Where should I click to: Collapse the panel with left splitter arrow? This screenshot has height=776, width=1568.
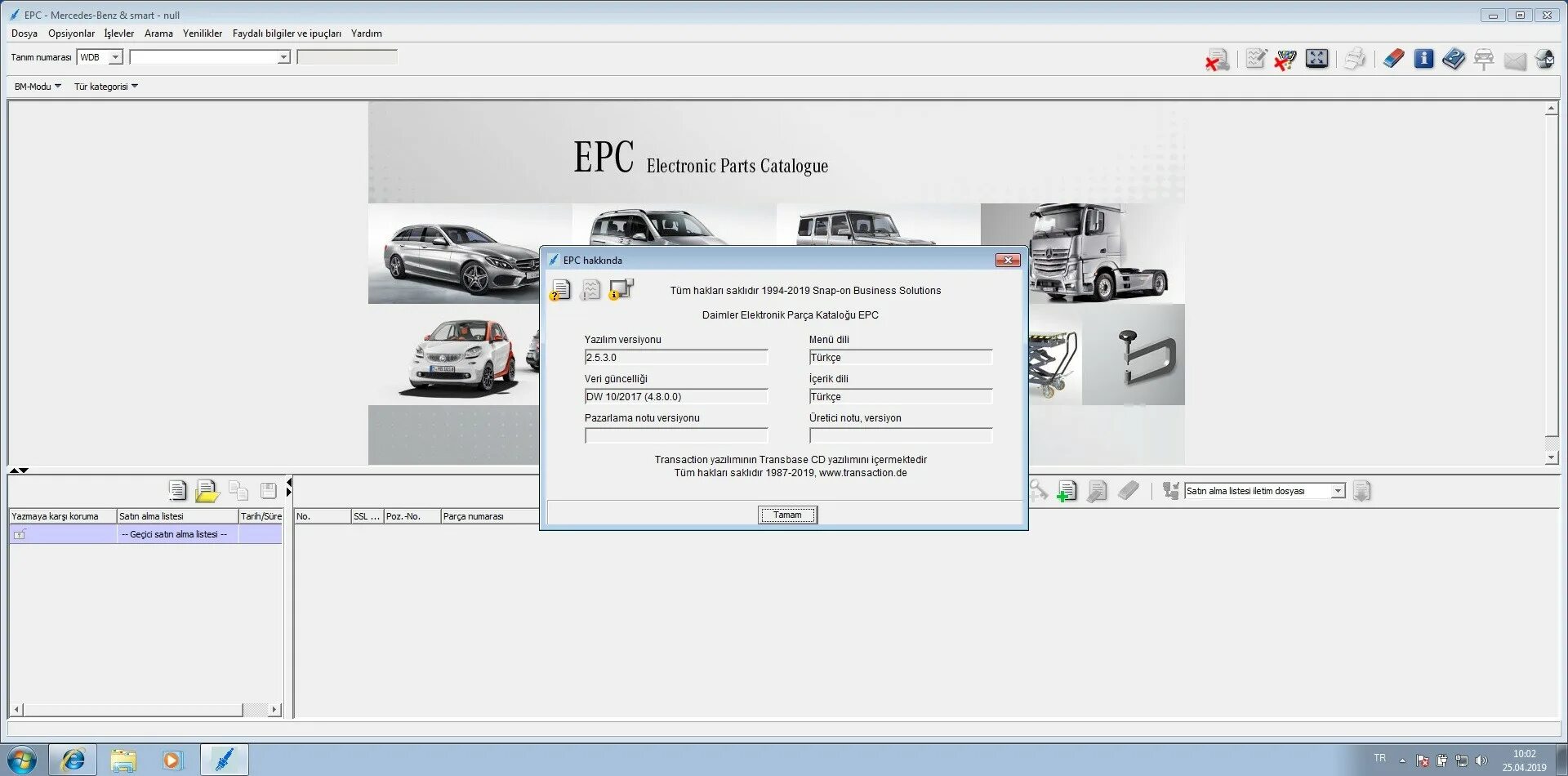289,484
